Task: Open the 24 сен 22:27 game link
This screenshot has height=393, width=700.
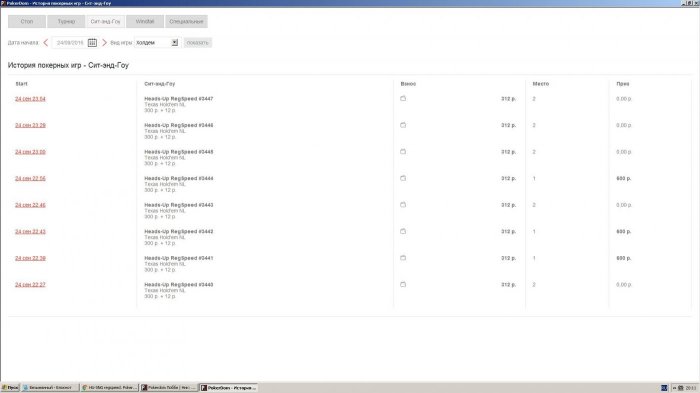Action: [30, 284]
